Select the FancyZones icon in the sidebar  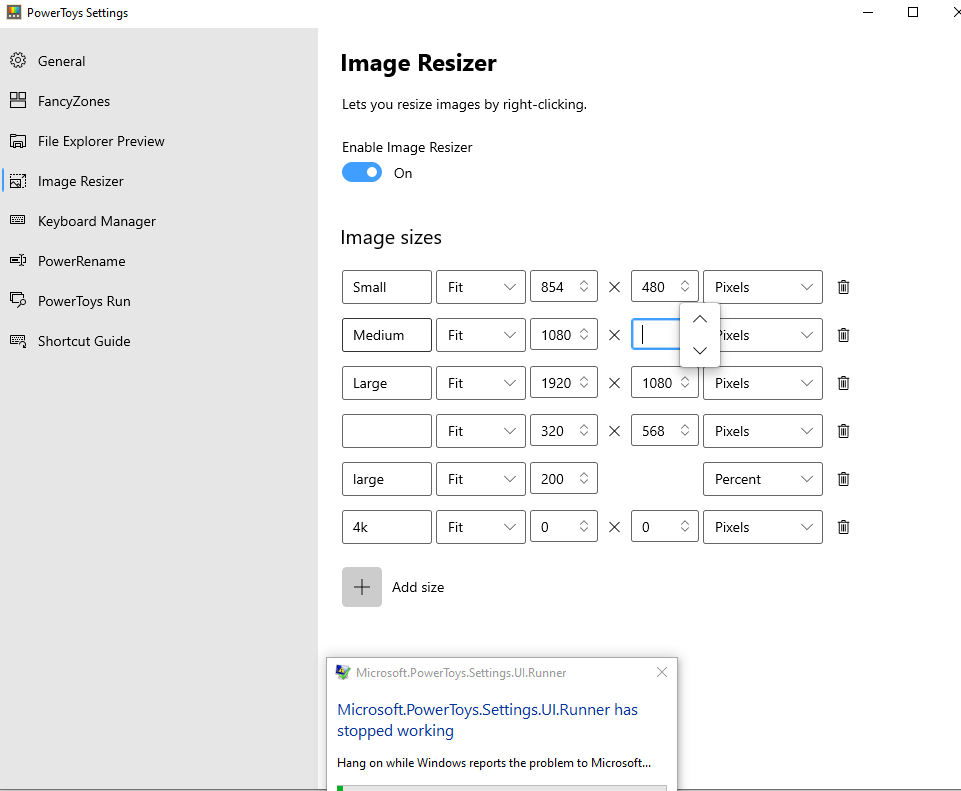(18, 101)
